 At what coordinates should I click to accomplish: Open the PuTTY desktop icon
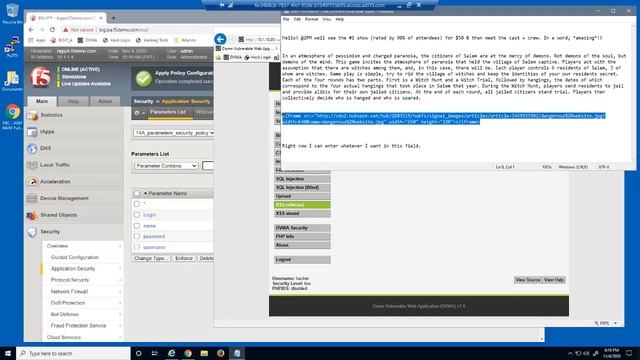(12, 45)
